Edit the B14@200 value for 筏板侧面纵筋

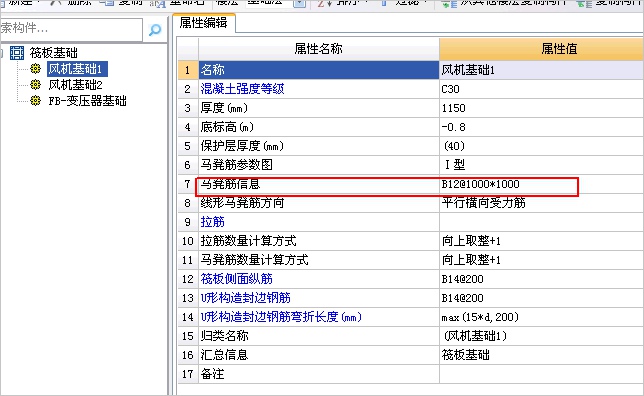(542, 279)
